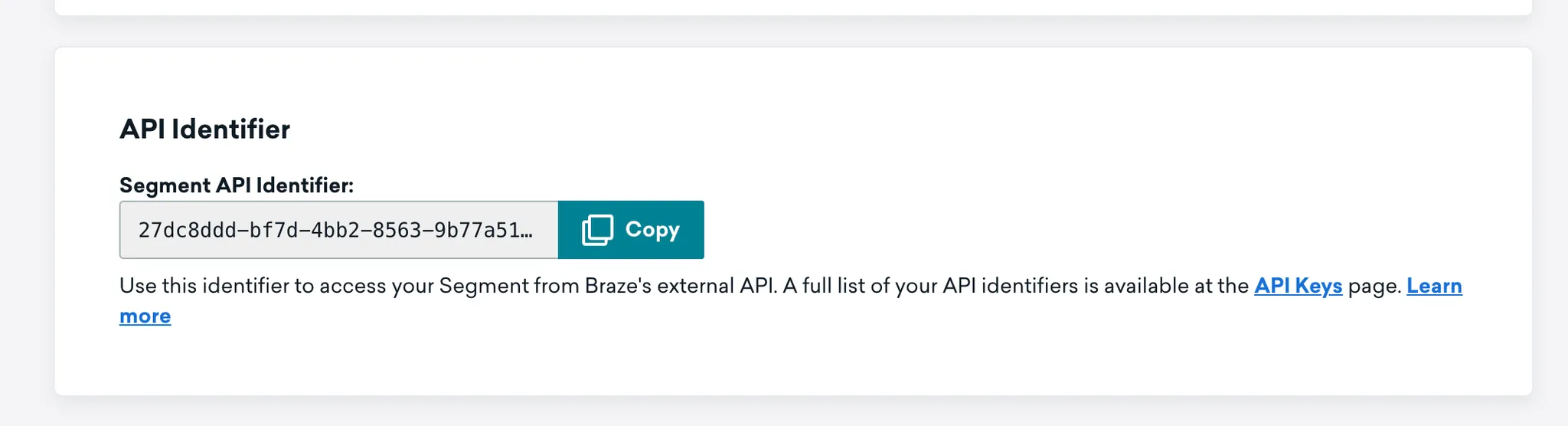Click the 'Segment API Identifier:' label
This screenshot has width=1568, height=426.
(x=237, y=185)
